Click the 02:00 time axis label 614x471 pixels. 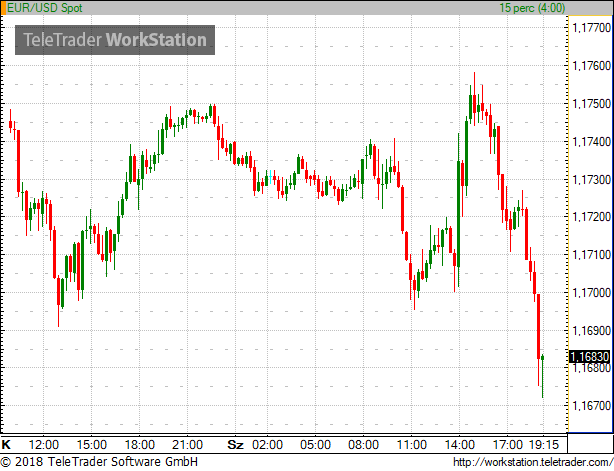(267, 445)
